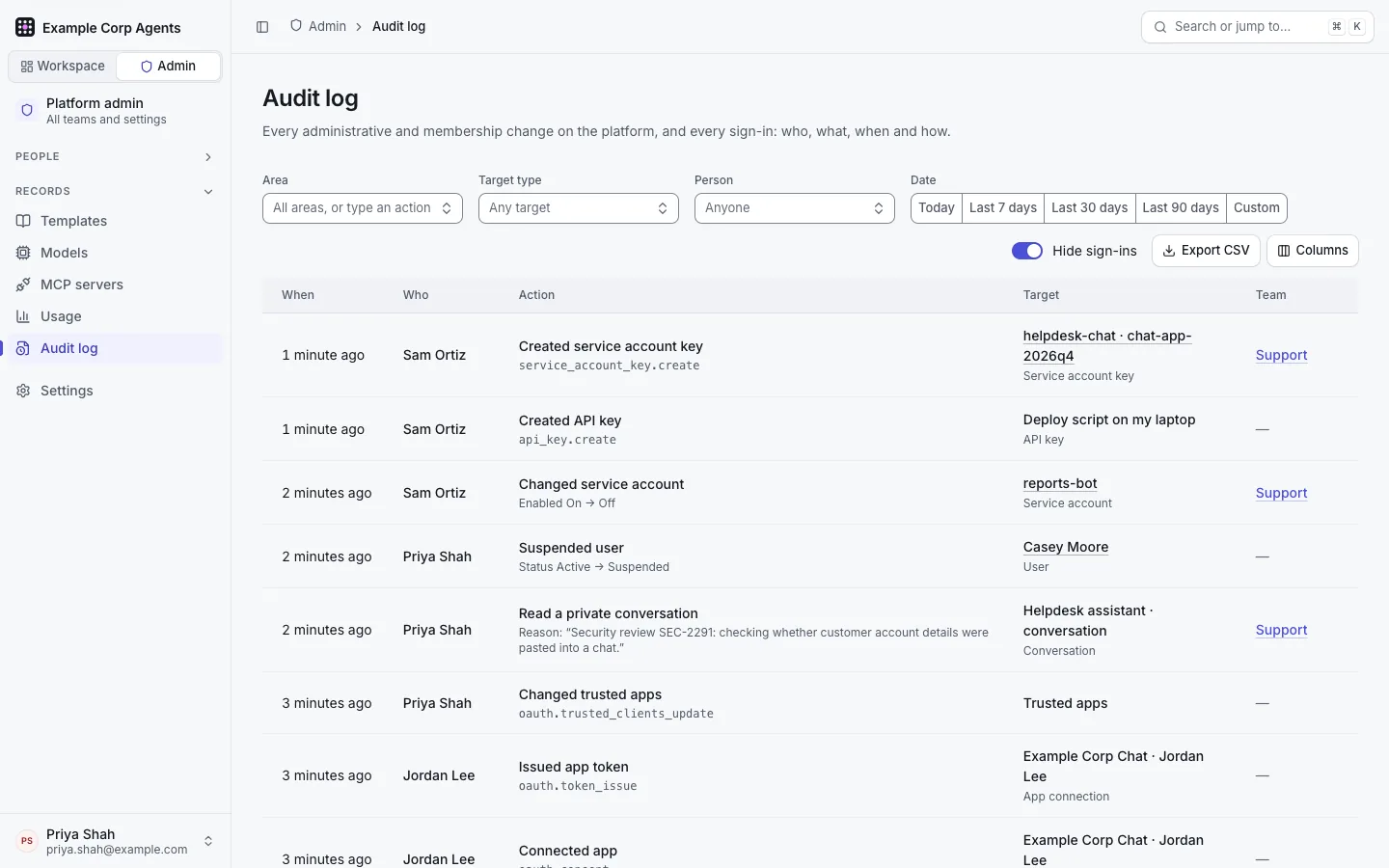Select the Last 90 days filter
1389x868 pixels.
[1181, 208]
